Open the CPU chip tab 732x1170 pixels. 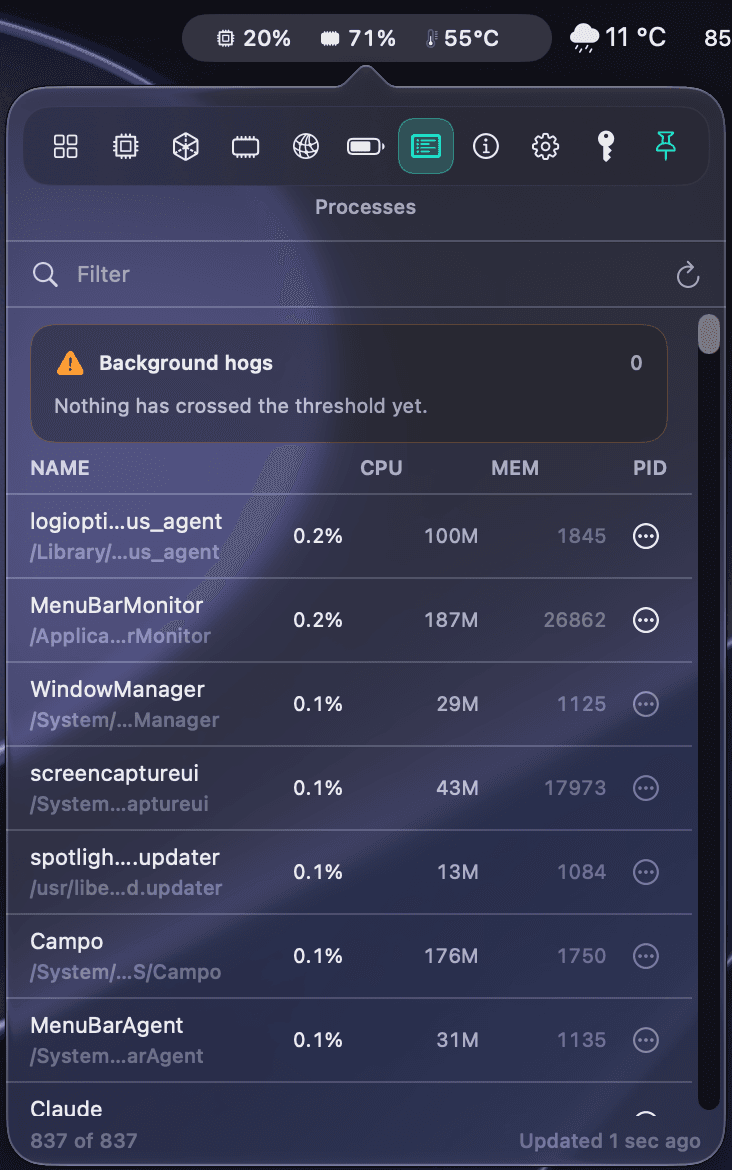125,146
